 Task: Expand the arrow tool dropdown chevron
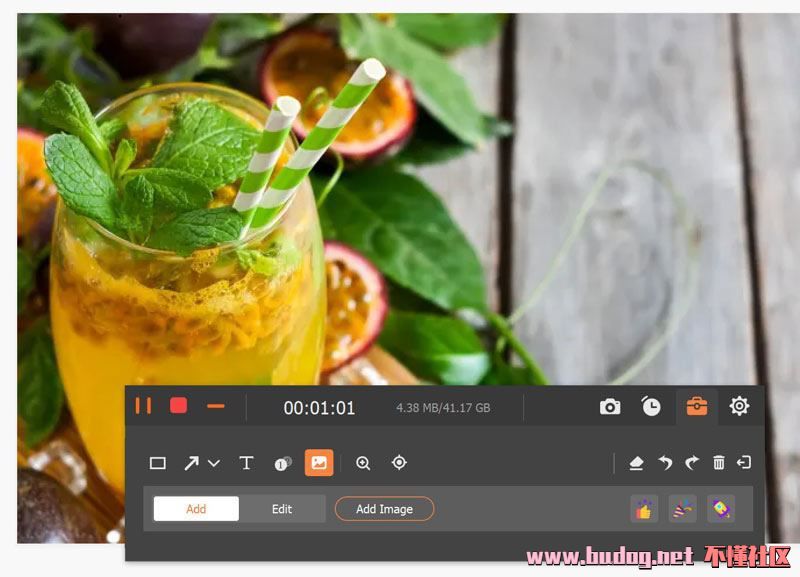coord(214,463)
